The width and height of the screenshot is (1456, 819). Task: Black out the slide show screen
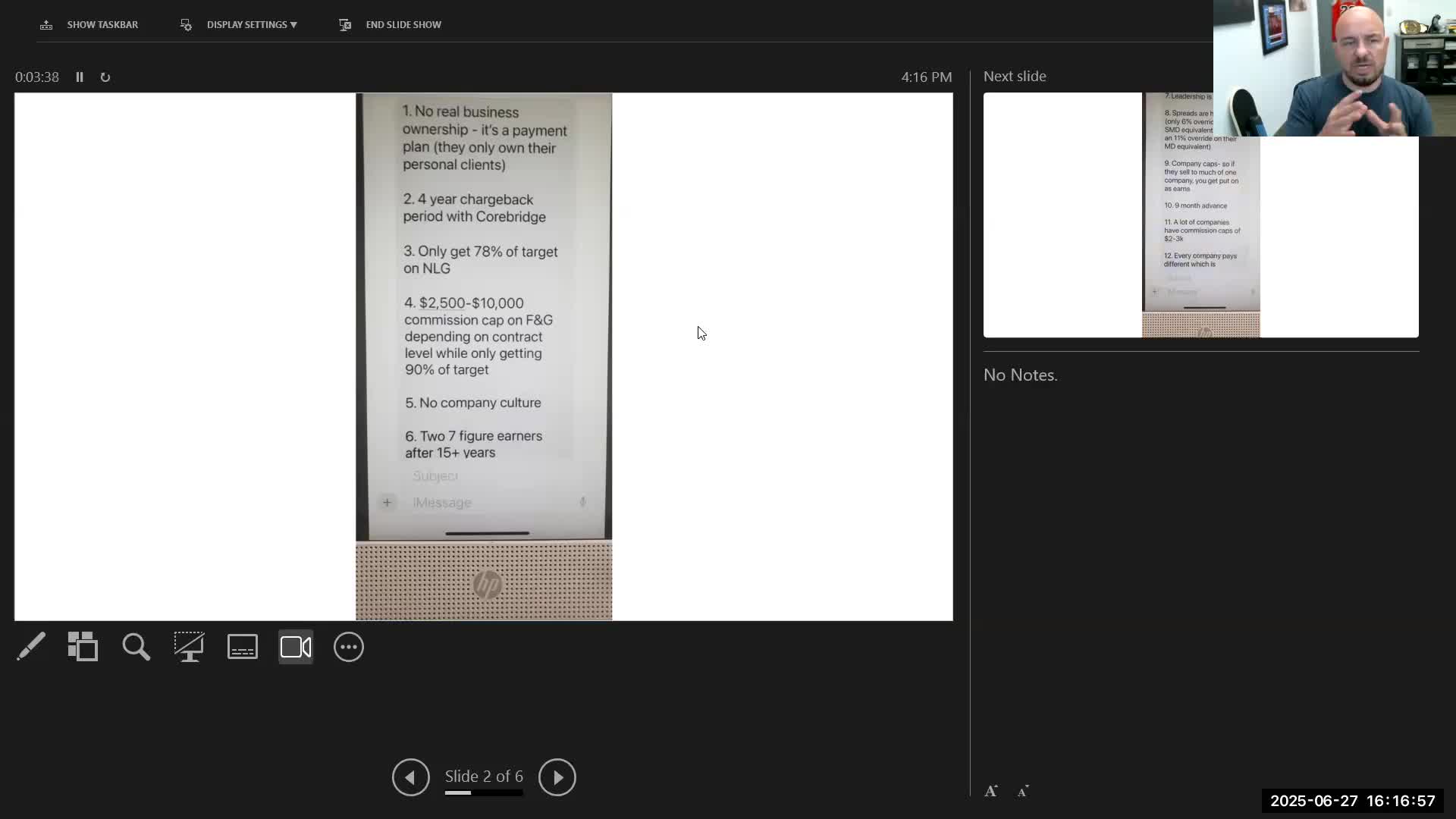(189, 647)
